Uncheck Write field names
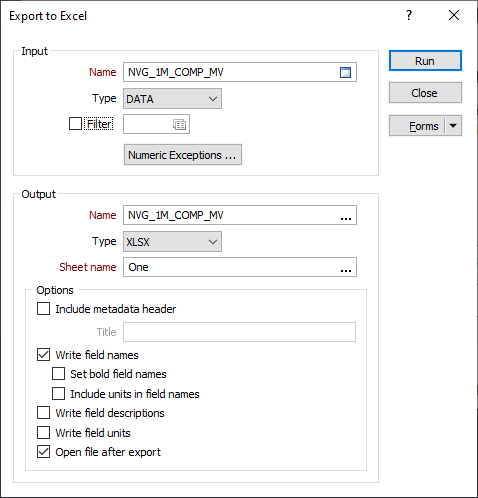This screenshot has width=478, height=498. [x=43, y=355]
